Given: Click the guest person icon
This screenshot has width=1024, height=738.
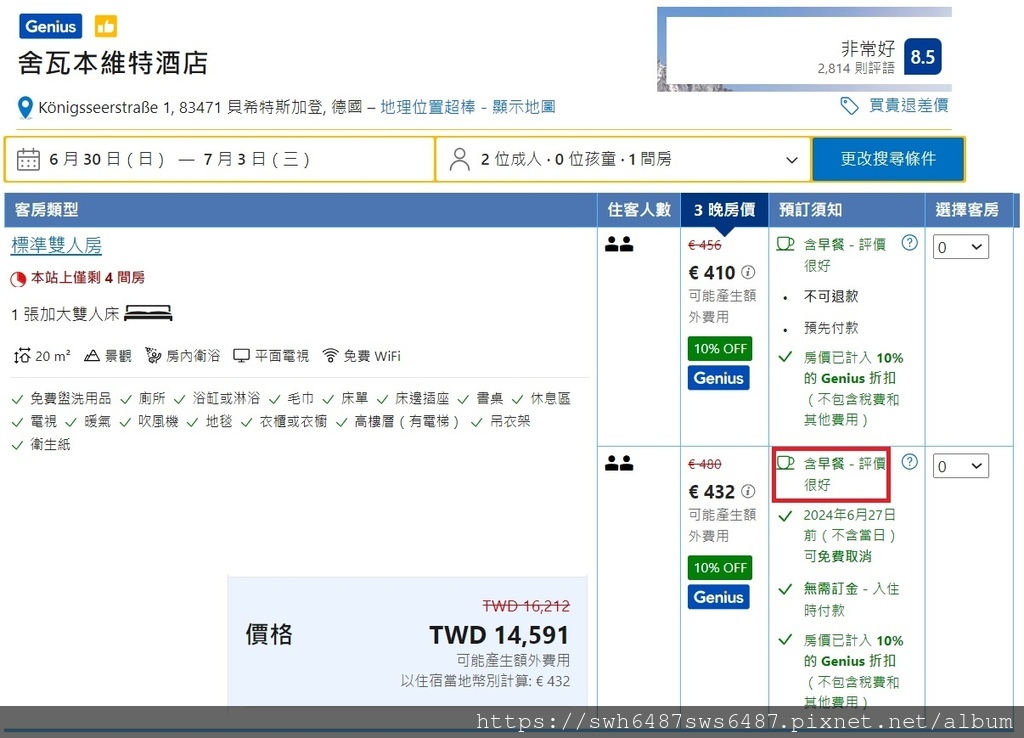Looking at the screenshot, I should point(460,159).
